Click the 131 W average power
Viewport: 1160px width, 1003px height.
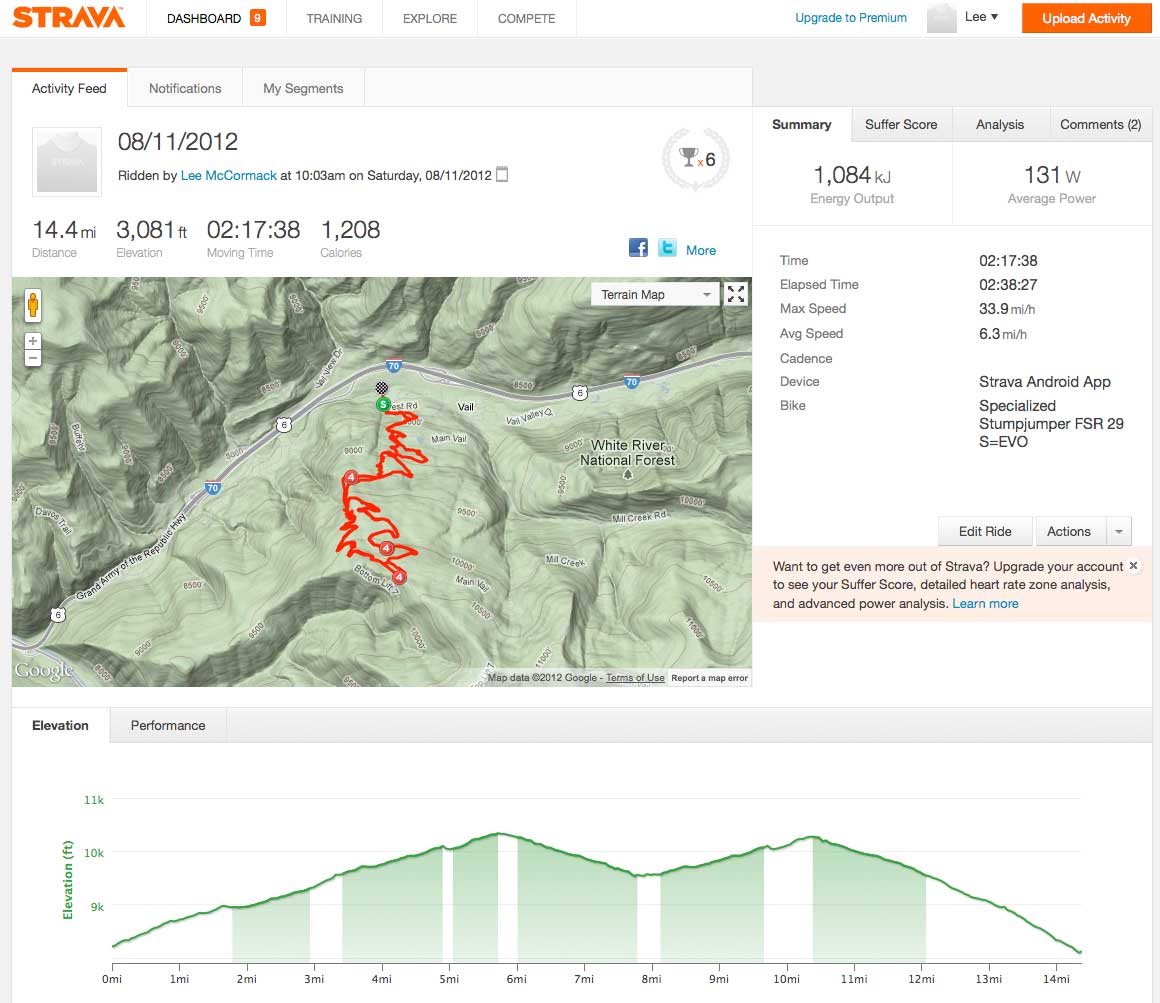tap(1052, 175)
